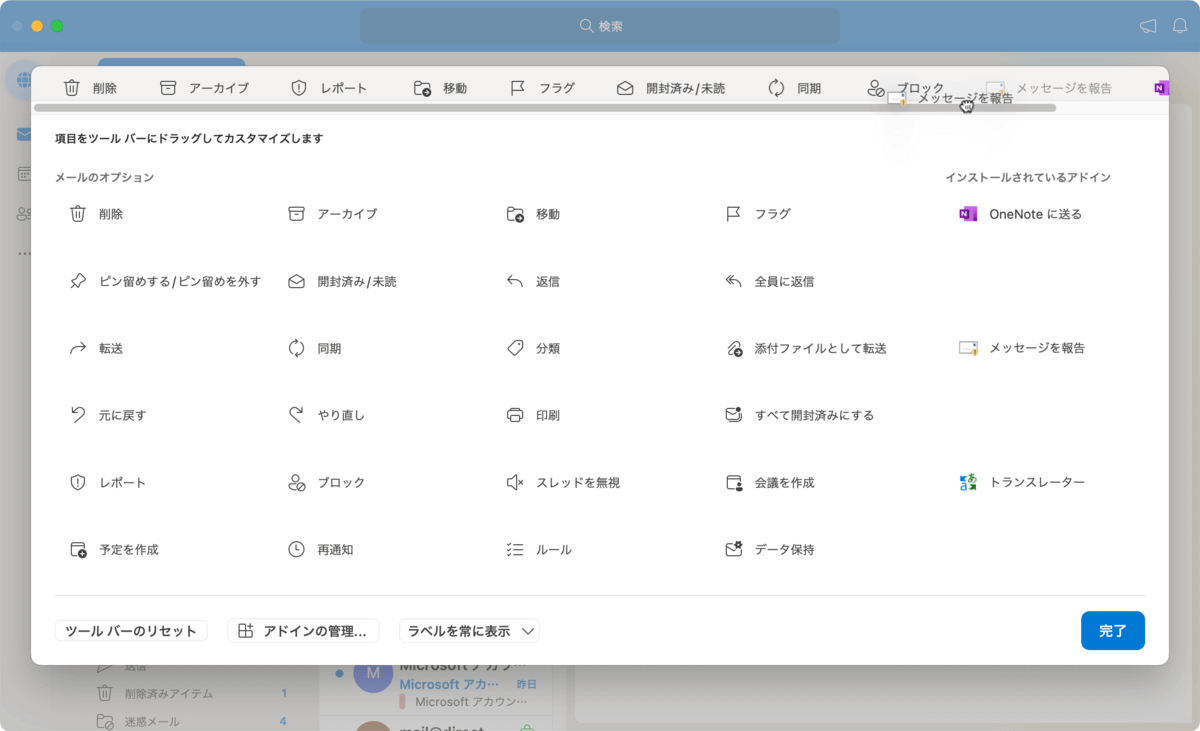1200x731 pixels.
Task: Click アーカイブ in the top toolbar strip
Action: tap(204, 88)
